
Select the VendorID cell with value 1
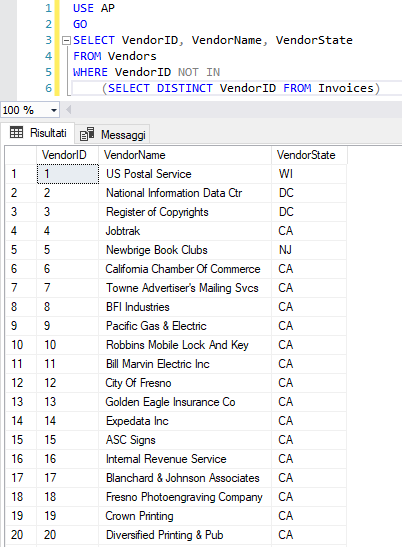pyautogui.click(x=68, y=174)
